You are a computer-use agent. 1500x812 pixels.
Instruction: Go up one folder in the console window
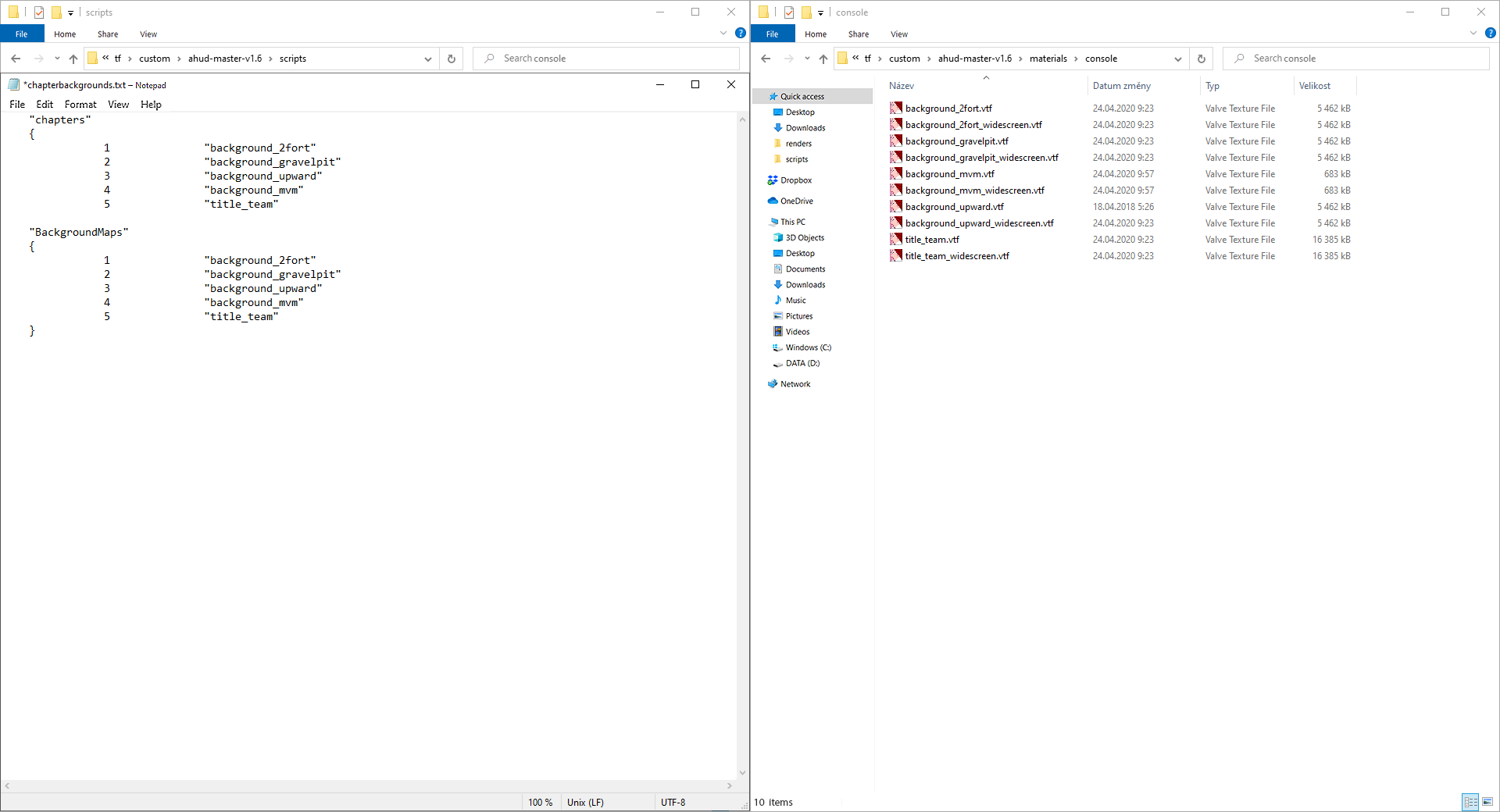point(823,59)
